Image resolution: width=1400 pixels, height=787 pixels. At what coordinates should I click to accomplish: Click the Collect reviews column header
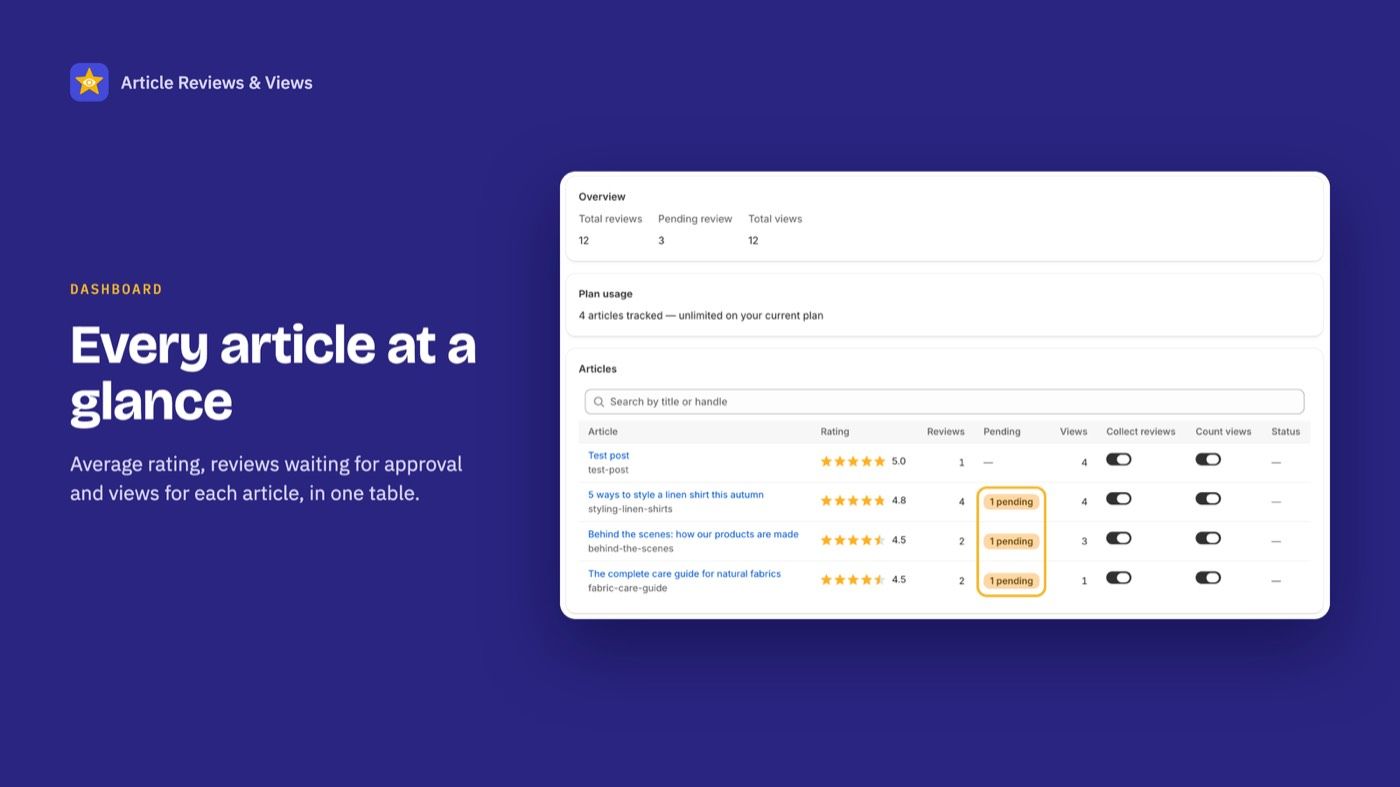[1141, 432]
